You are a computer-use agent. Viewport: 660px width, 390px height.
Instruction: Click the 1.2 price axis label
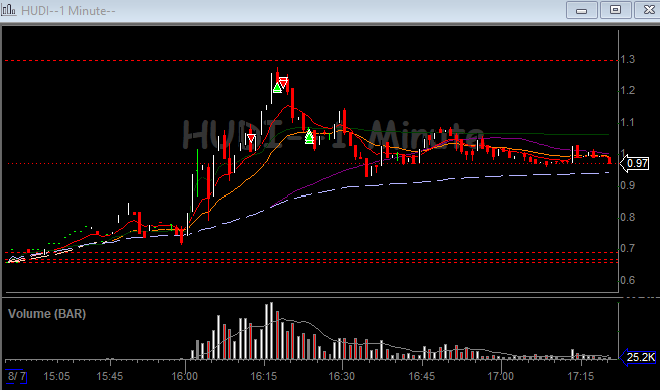click(628, 90)
